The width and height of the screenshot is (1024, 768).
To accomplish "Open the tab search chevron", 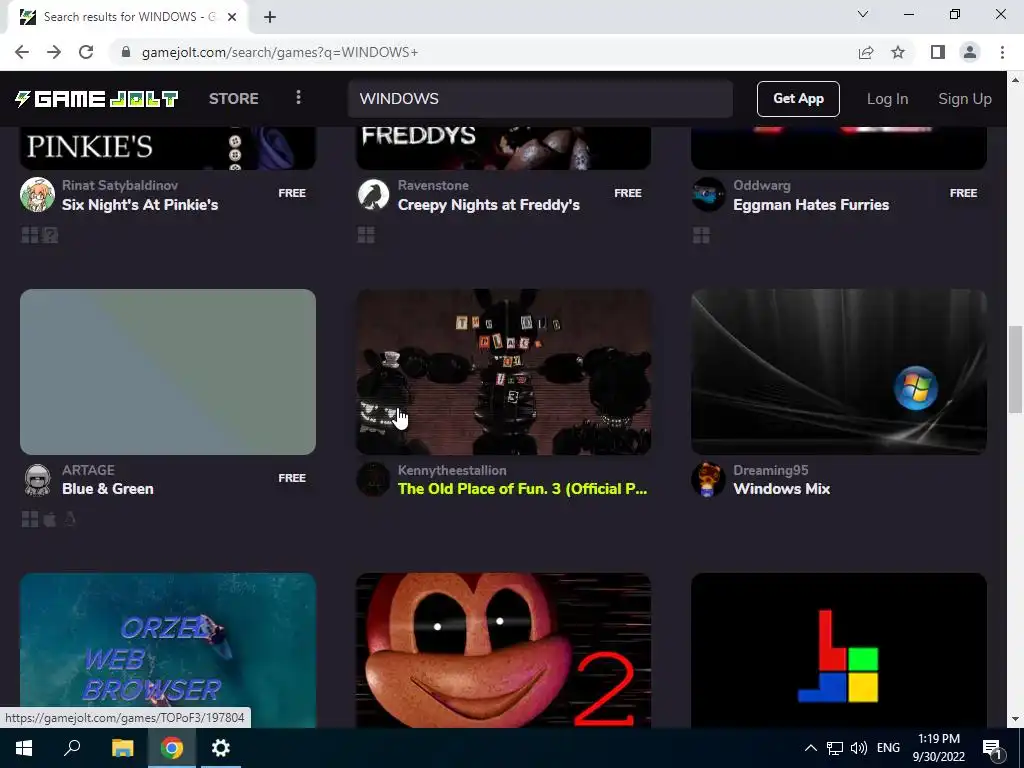I will (x=863, y=14).
